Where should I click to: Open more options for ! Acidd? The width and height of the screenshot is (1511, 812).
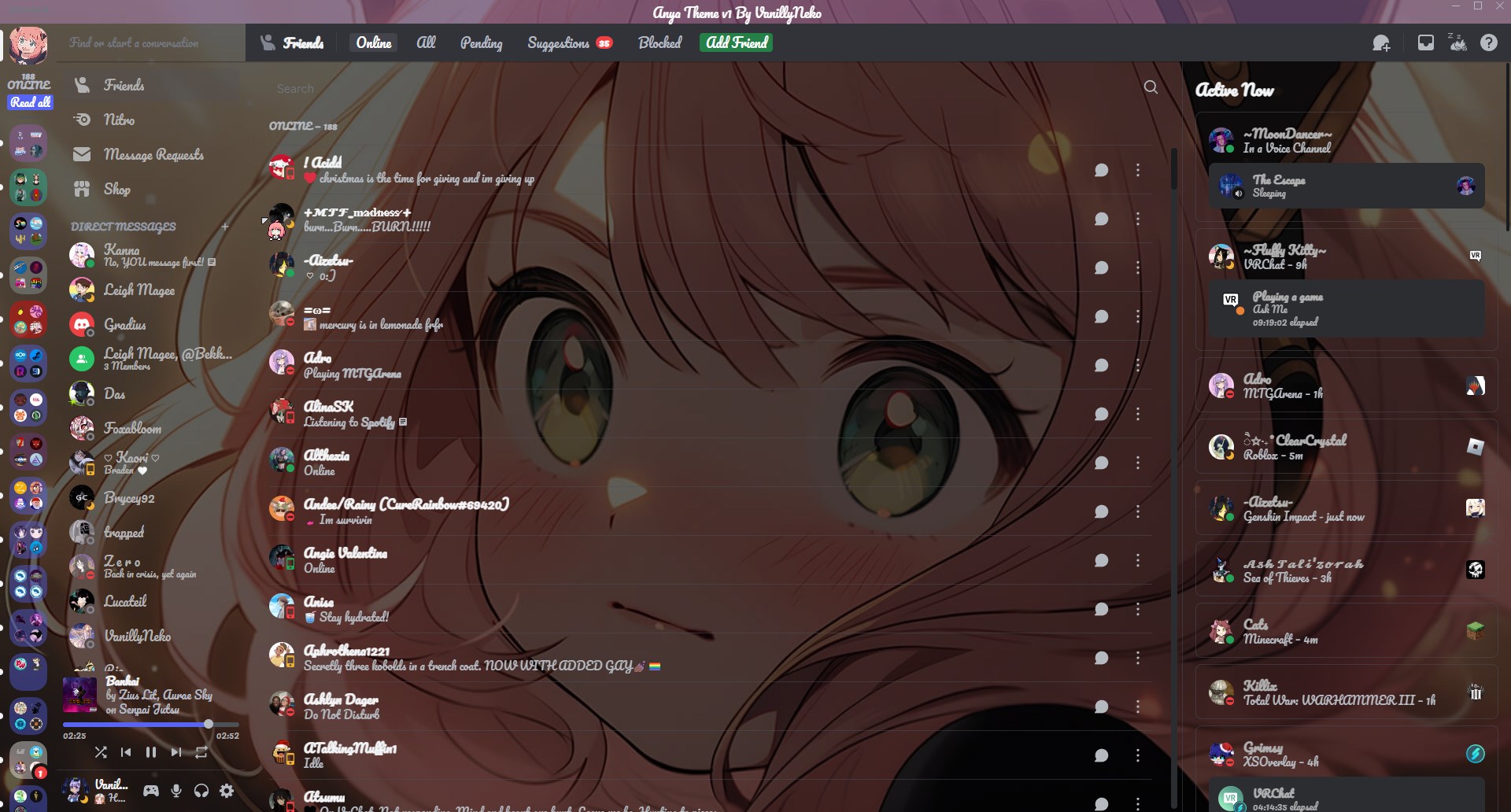tap(1139, 170)
